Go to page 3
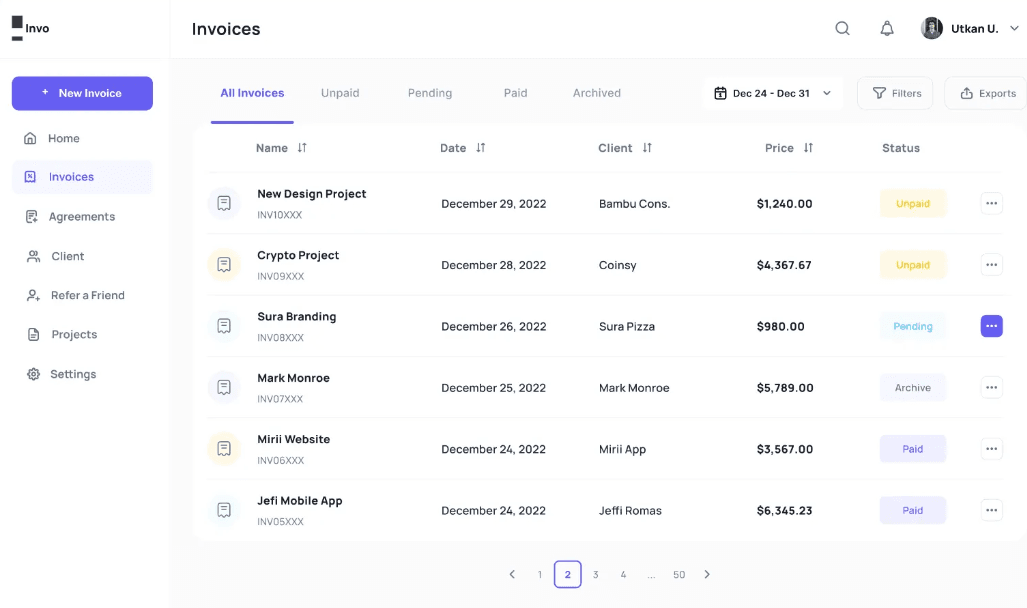This screenshot has width=1027, height=608. pyautogui.click(x=595, y=575)
